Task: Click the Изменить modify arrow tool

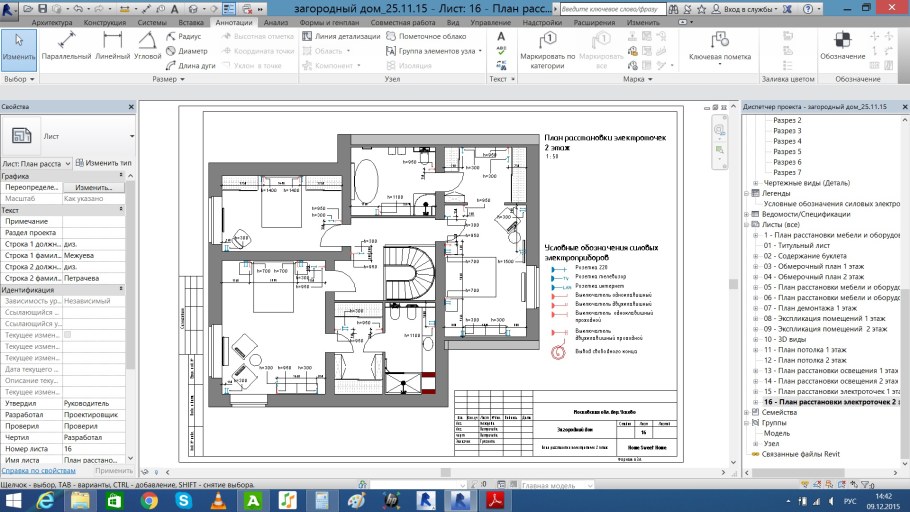Action: pyautogui.click(x=18, y=46)
